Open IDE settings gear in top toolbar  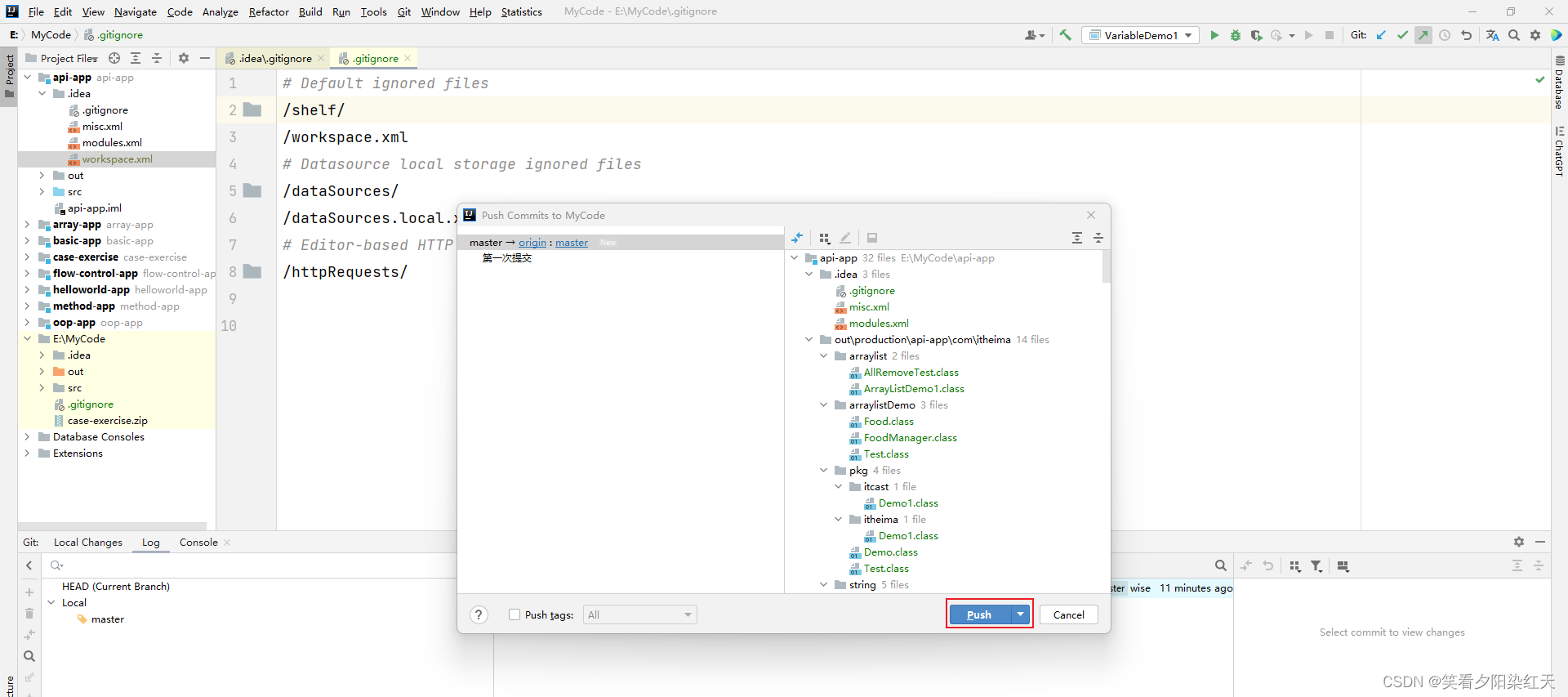click(1535, 35)
